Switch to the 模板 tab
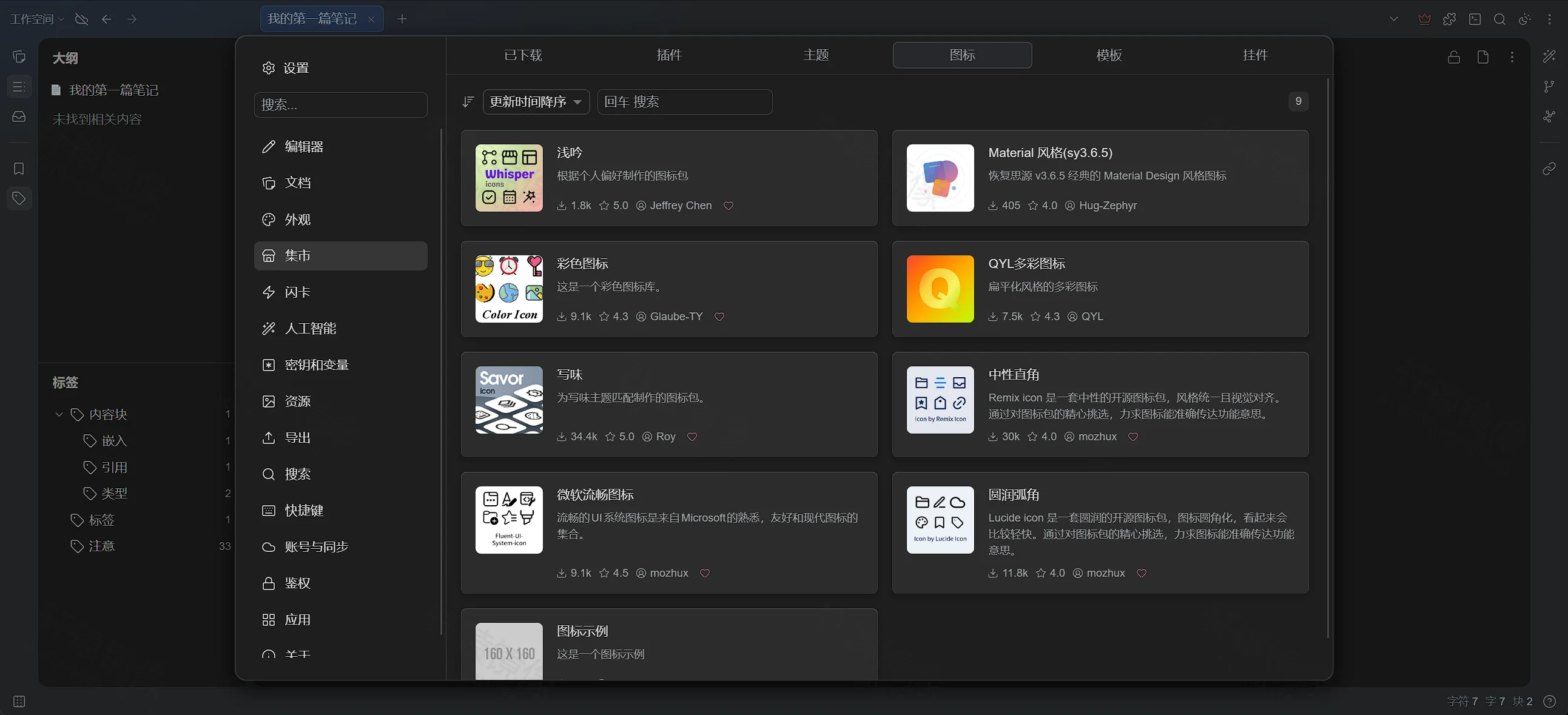This screenshot has height=715, width=1568. click(1108, 55)
